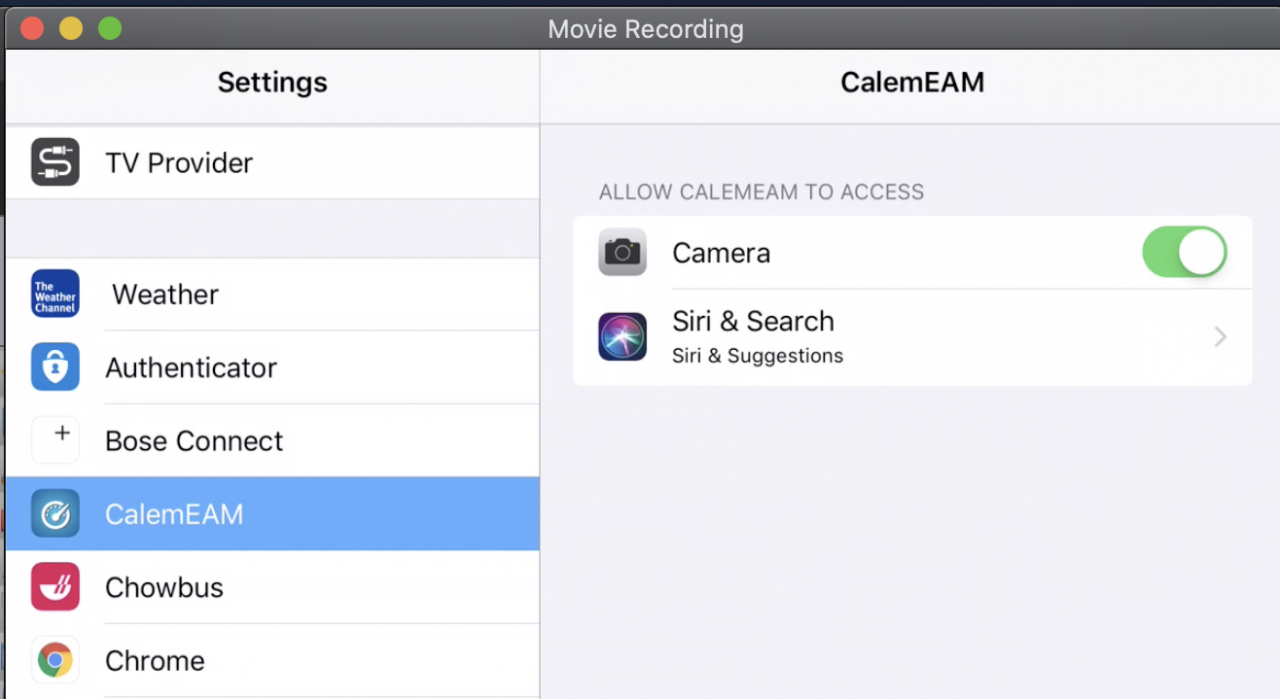The height and width of the screenshot is (699, 1280).
Task: Select the highlighted CalemEAM row
Action: (272, 514)
